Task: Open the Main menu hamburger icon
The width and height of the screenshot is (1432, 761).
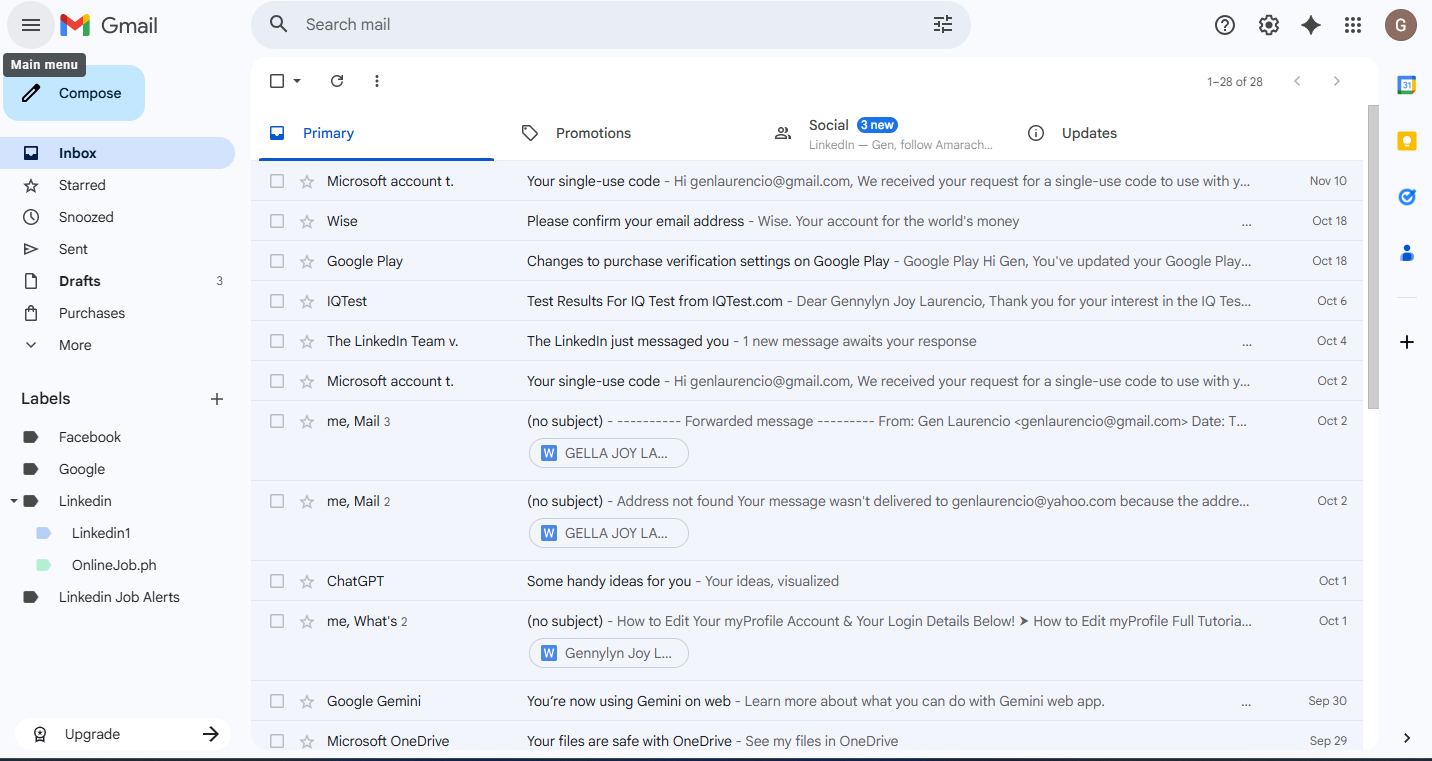Action: coord(31,25)
